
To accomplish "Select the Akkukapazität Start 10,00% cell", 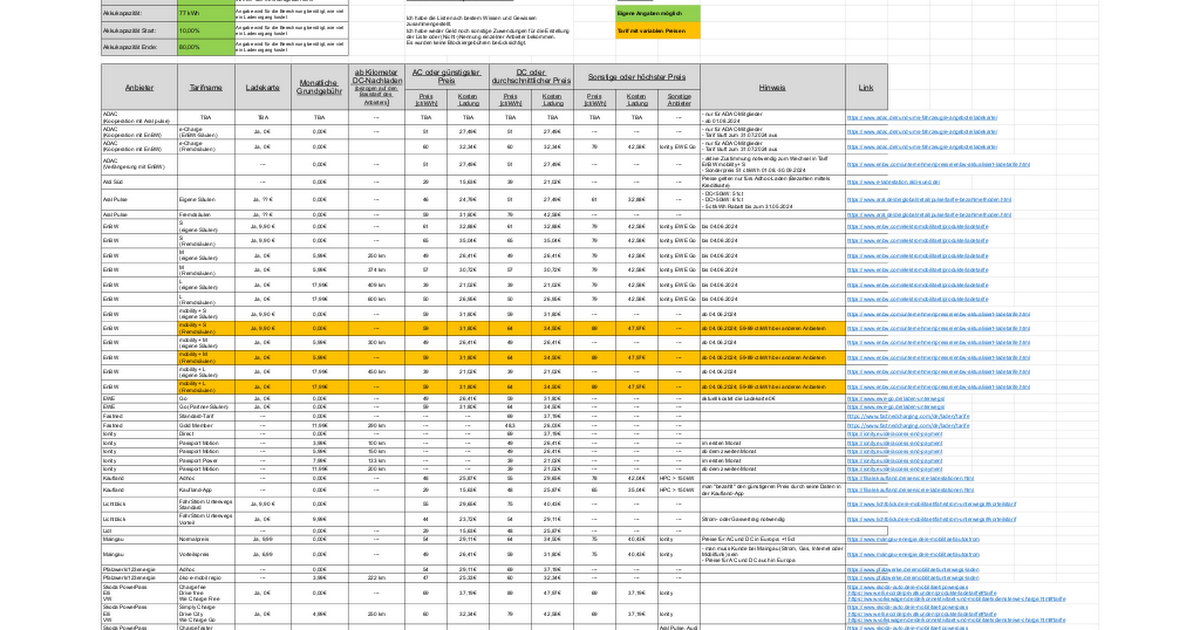I will 205,30.
